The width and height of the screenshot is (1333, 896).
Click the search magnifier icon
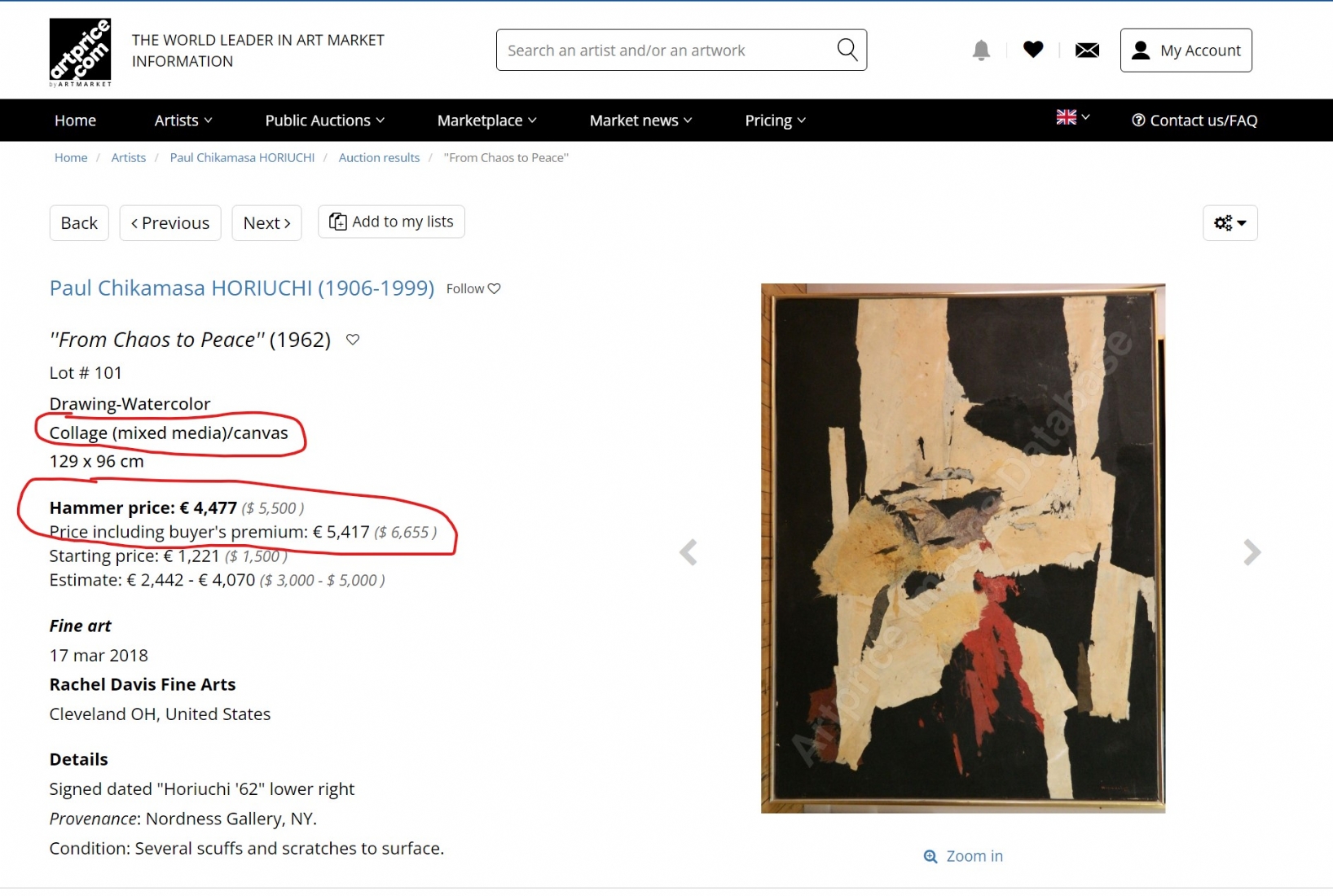coord(847,51)
